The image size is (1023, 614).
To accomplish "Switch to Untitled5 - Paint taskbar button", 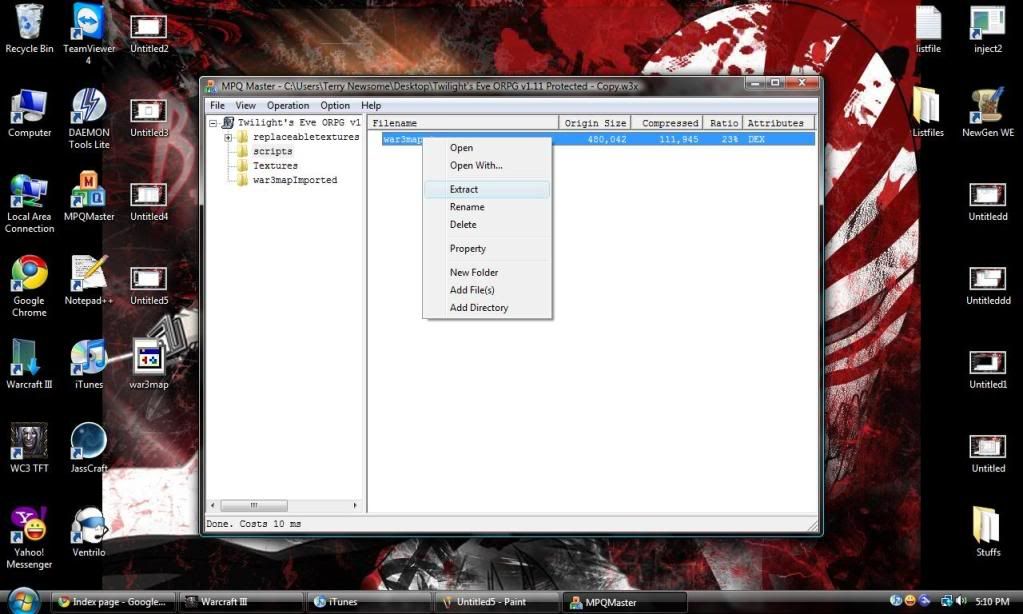I will 495,602.
